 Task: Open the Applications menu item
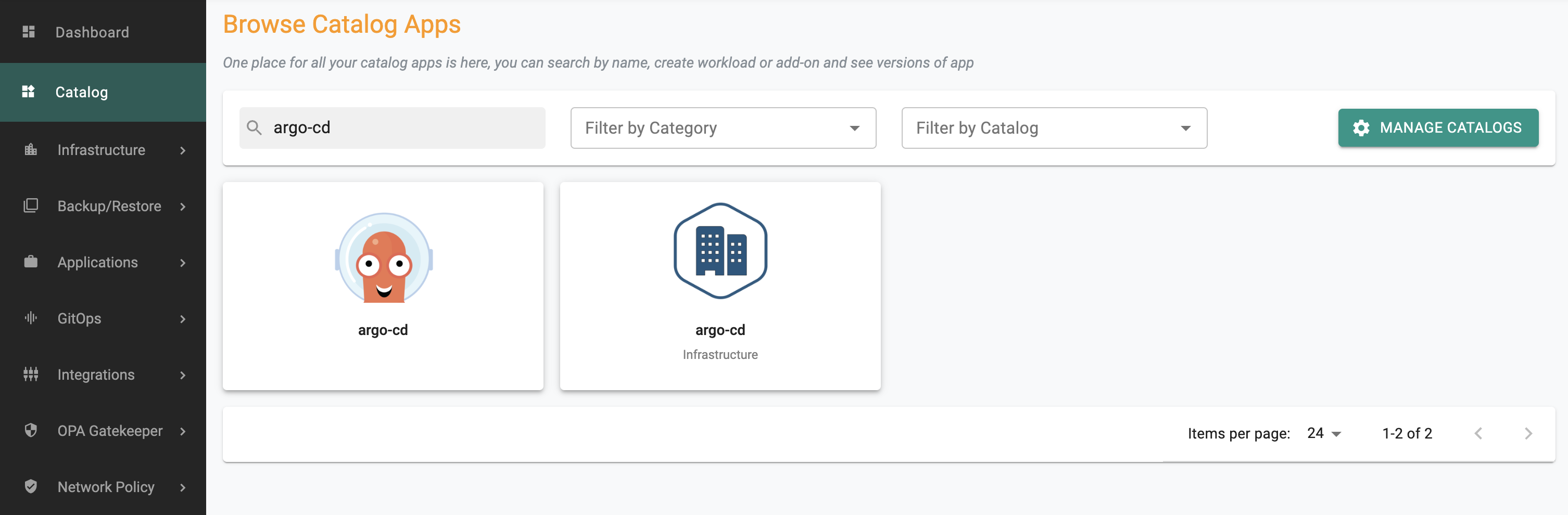(103, 262)
